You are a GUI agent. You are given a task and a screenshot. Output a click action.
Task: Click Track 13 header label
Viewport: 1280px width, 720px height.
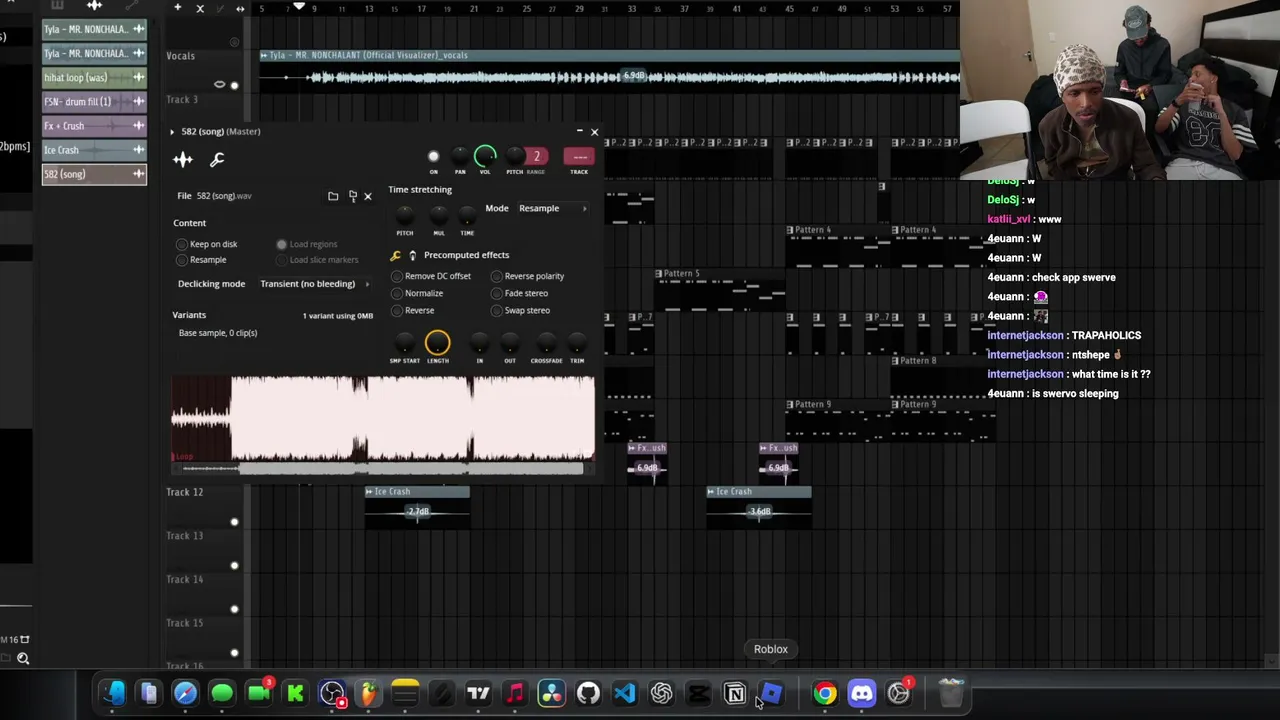[184, 536]
